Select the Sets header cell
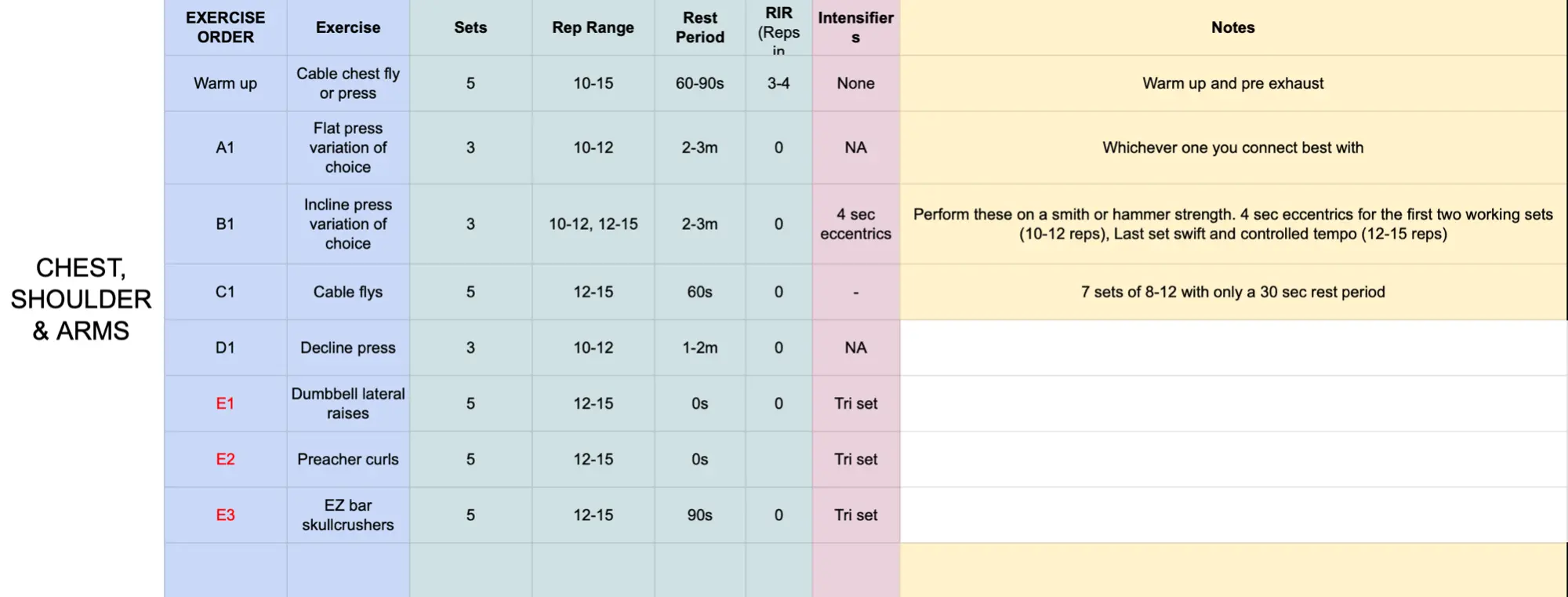This screenshot has width=1568, height=597. tap(470, 27)
